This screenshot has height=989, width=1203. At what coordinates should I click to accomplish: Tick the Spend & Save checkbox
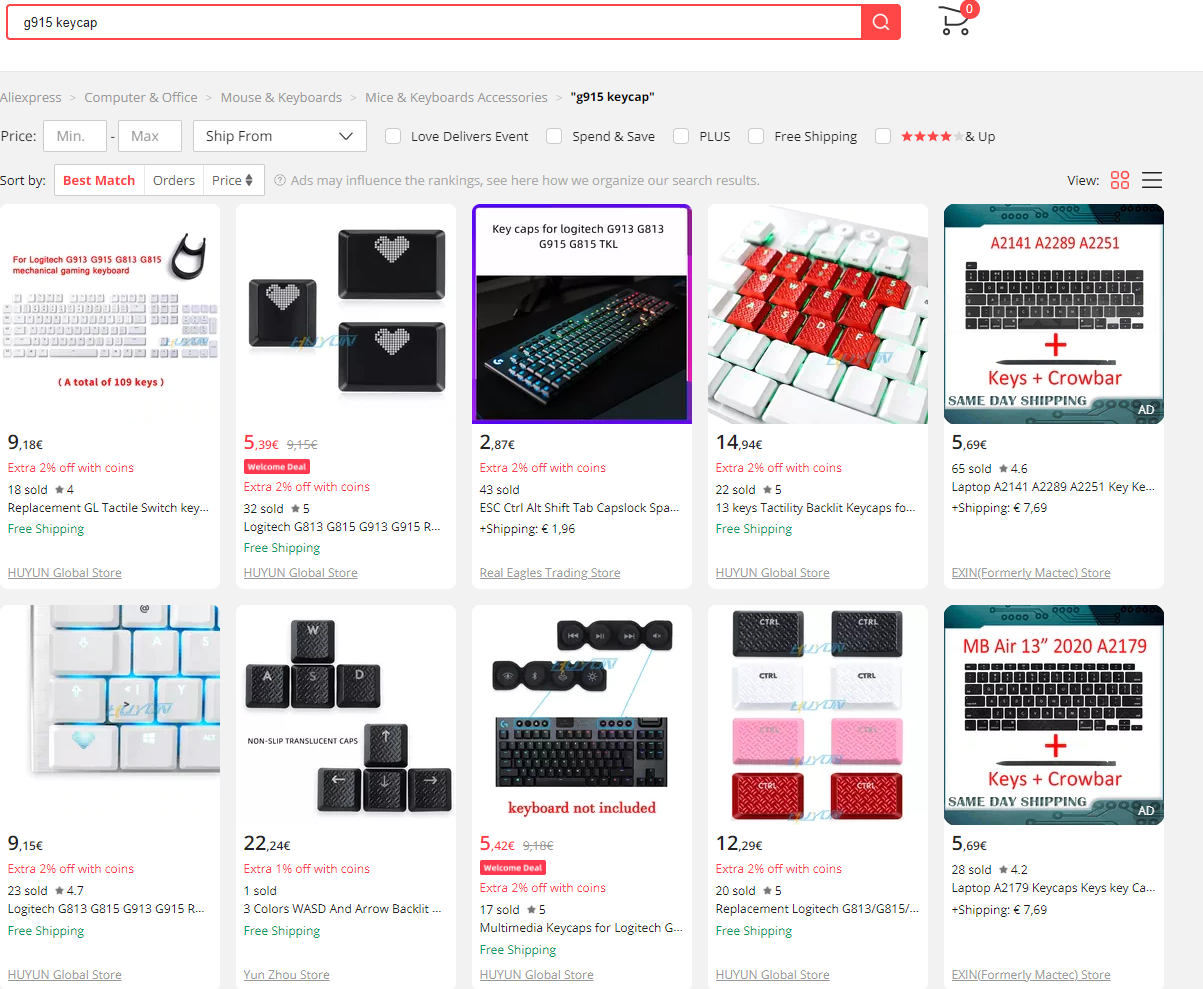[x=554, y=136]
